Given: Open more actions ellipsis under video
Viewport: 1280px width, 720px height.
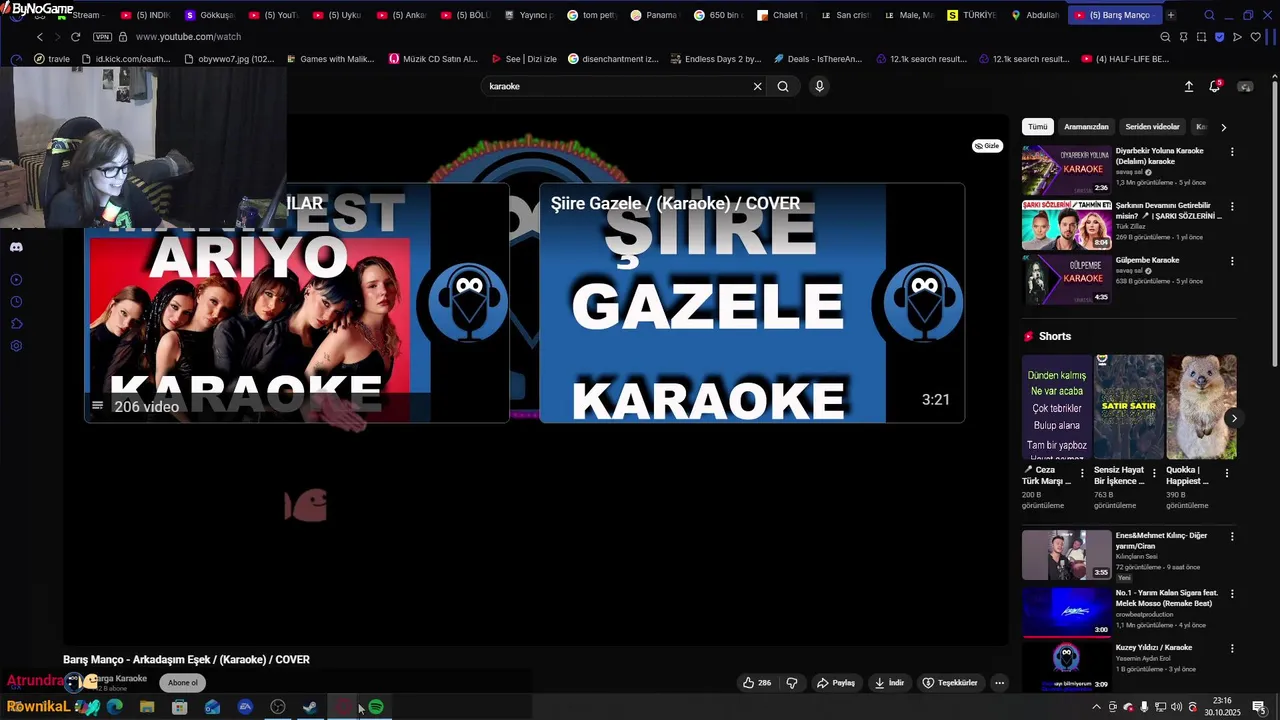Looking at the screenshot, I should pos(999,683).
